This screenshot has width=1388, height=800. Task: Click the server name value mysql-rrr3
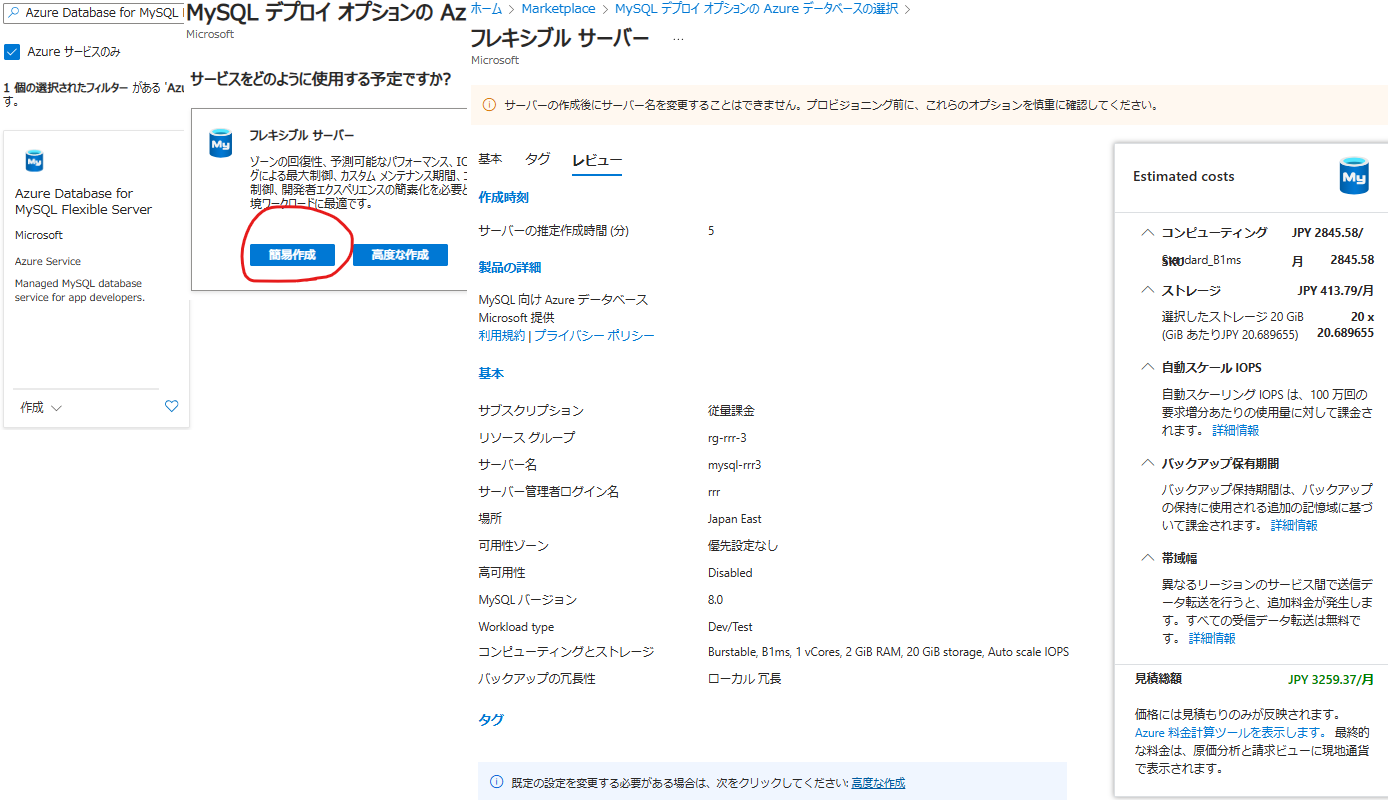pyautogui.click(x=735, y=465)
